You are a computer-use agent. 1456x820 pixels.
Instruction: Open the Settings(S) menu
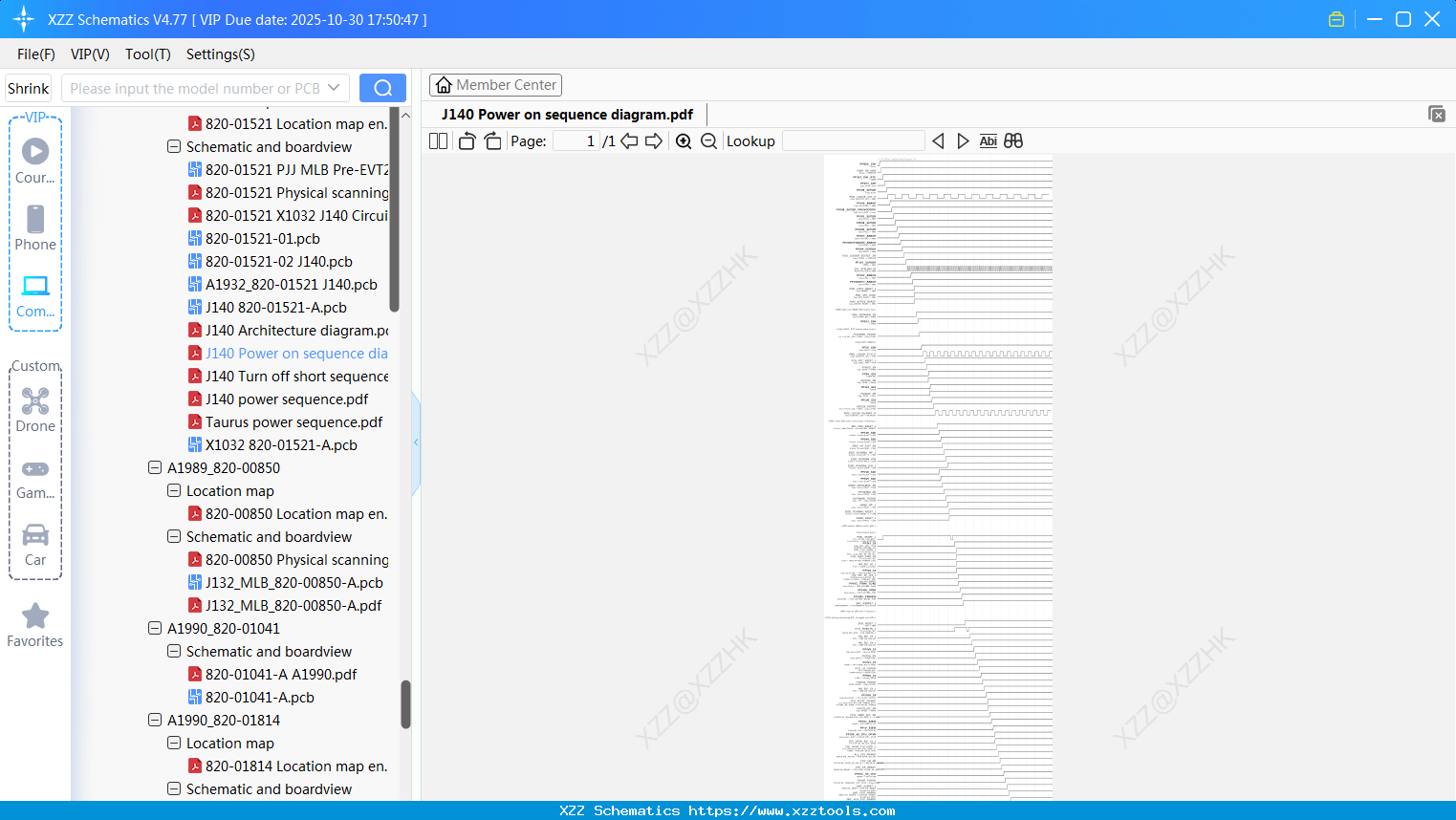point(221,54)
